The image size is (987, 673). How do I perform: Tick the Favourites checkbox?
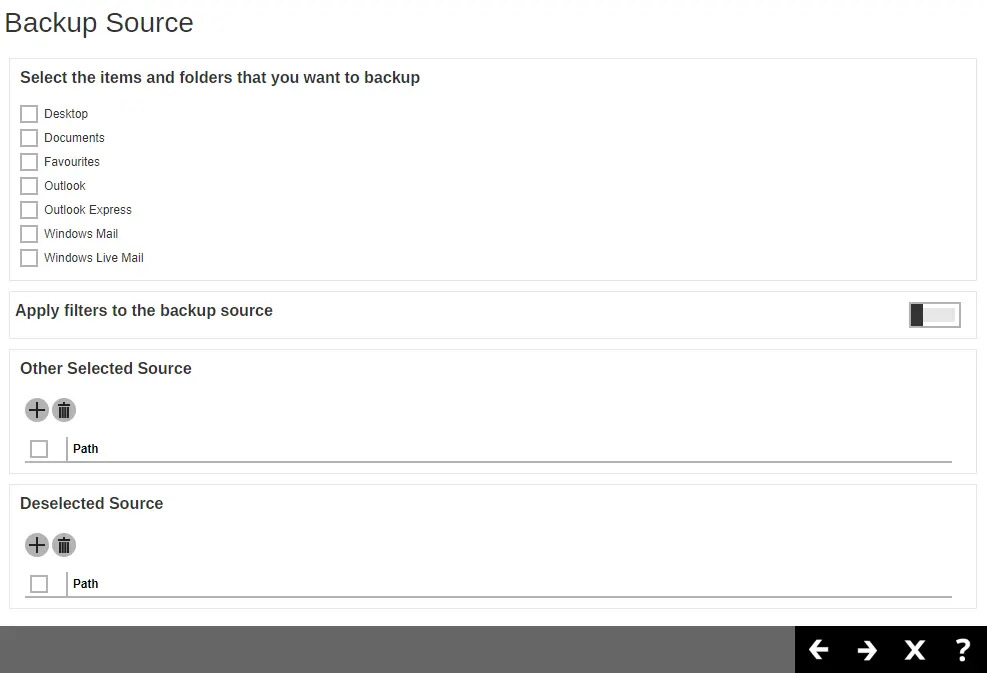pos(29,162)
